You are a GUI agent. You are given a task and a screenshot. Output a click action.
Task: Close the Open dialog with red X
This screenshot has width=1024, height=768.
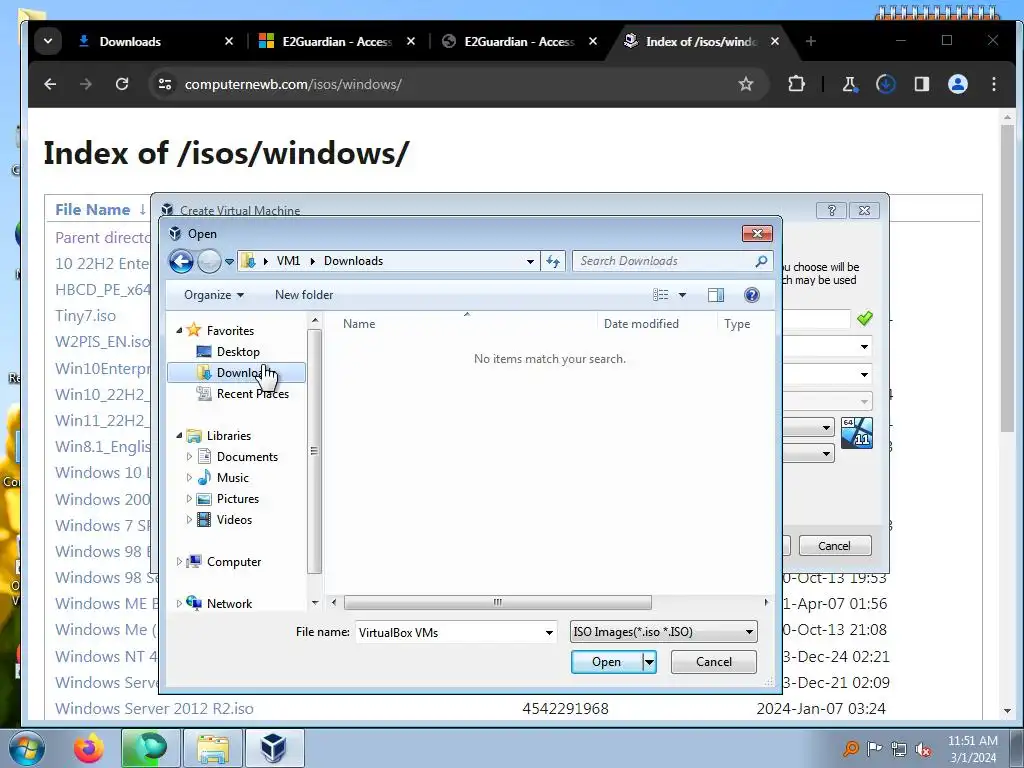tap(757, 234)
